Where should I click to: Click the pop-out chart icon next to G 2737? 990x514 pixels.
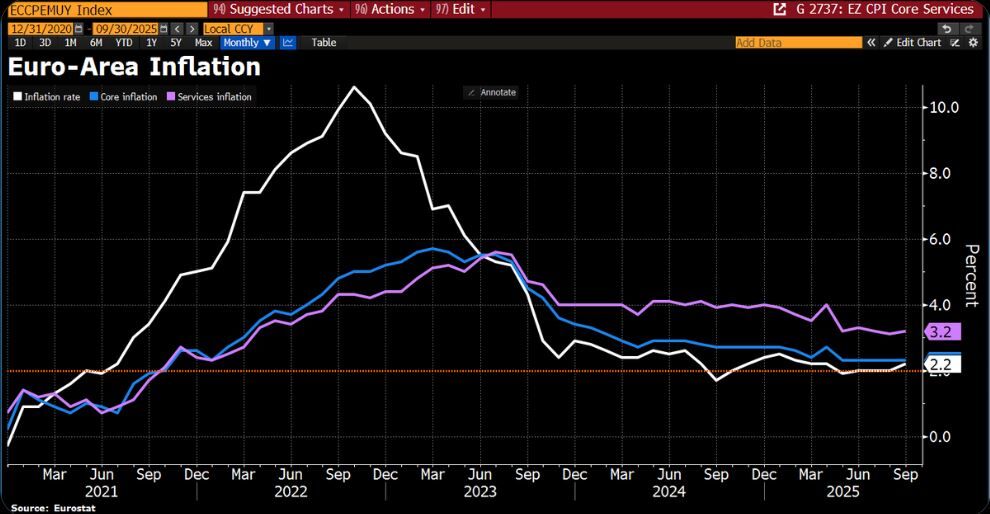pyautogui.click(x=780, y=9)
